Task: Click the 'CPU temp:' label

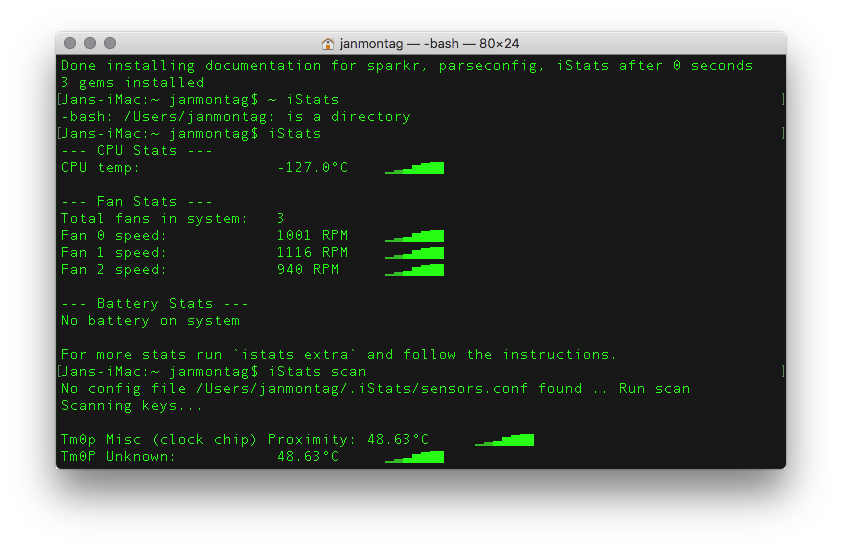Action: (x=100, y=168)
